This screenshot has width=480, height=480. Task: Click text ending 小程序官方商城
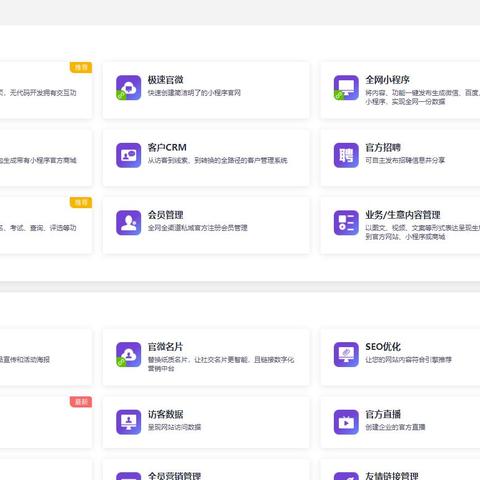pos(38,160)
